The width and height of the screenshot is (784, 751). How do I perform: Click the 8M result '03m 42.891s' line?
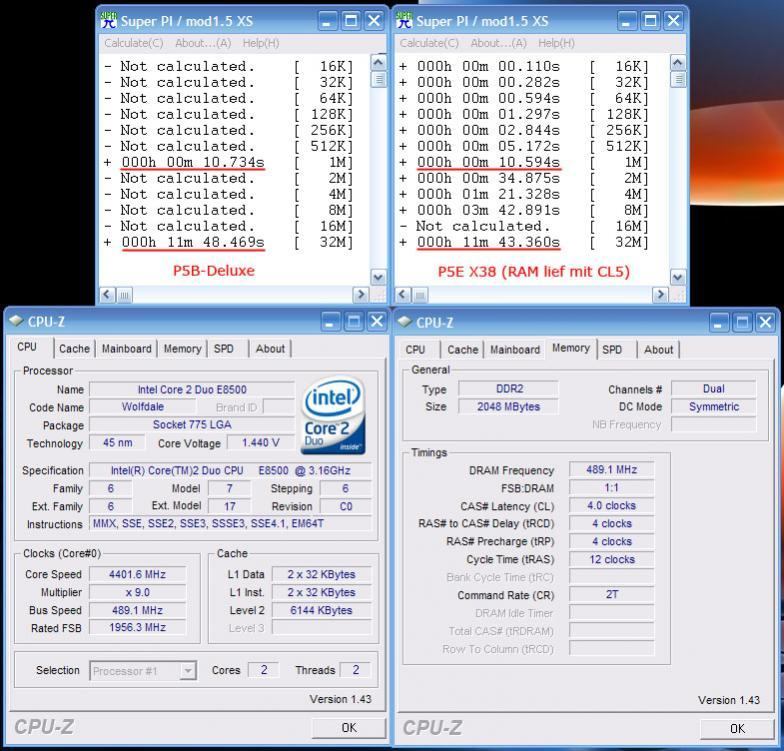point(488,210)
